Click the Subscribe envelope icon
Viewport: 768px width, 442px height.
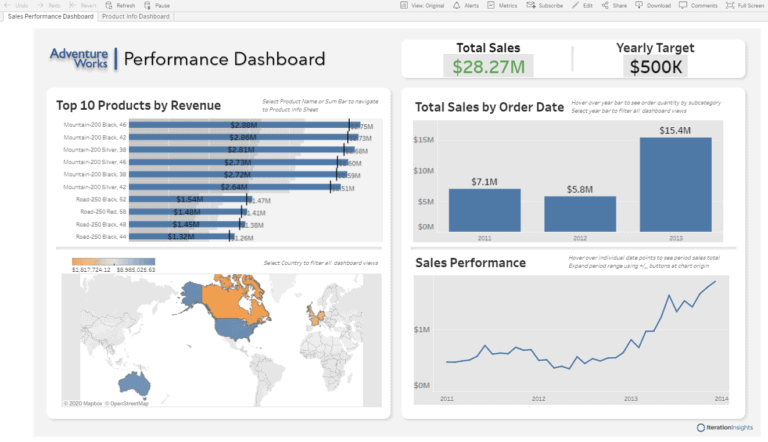coord(530,5)
